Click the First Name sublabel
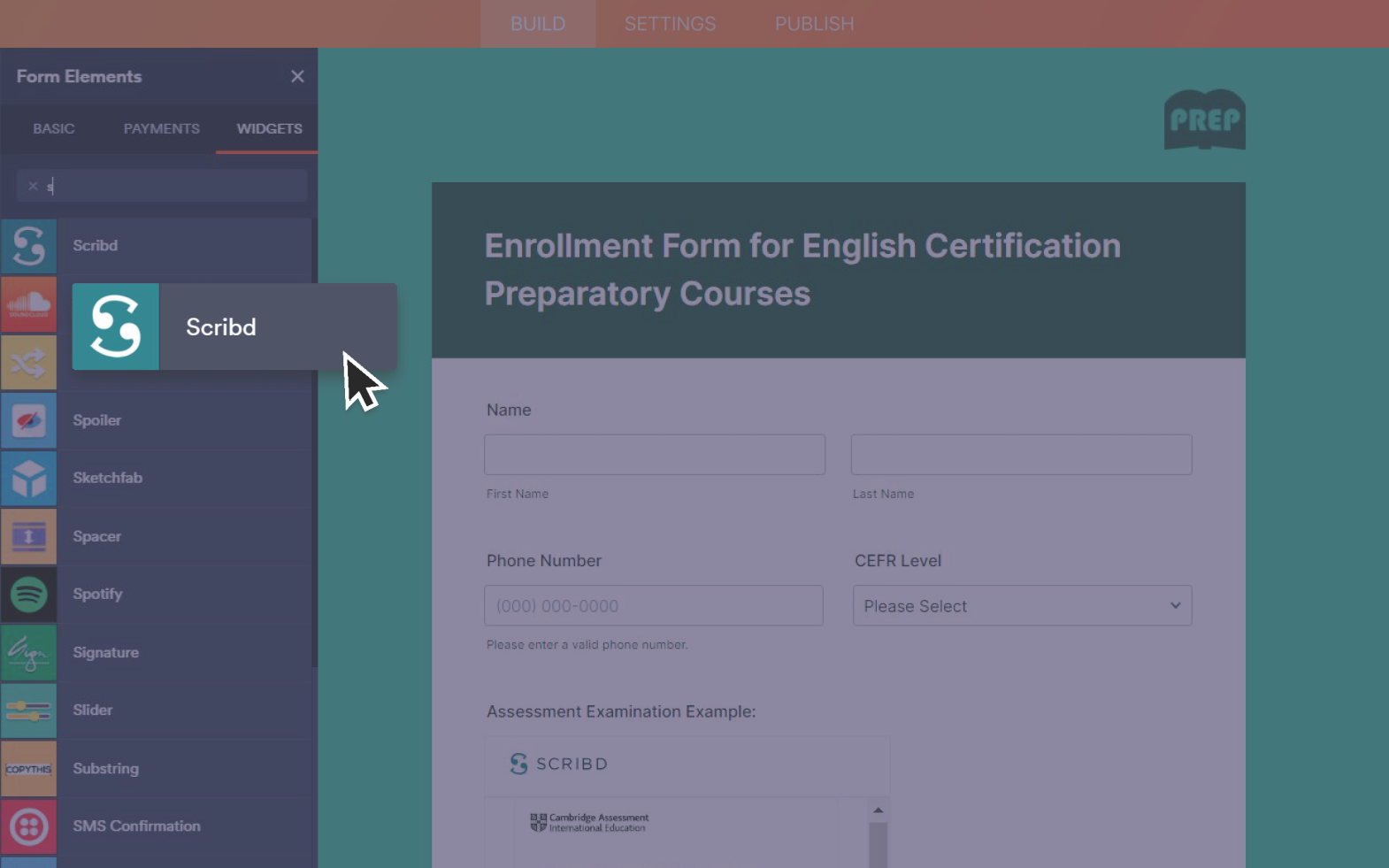 518,494
